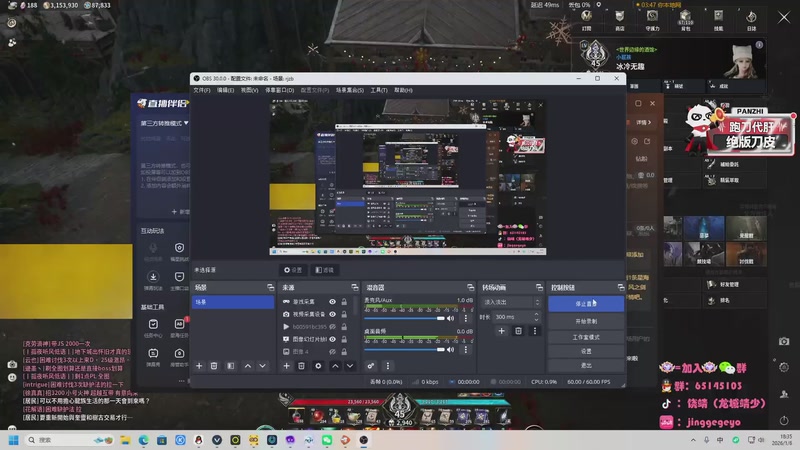The width and height of the screenshot is (800, 450).
Task: Toggle visibility of game capture source
Action: coord(332,302)
